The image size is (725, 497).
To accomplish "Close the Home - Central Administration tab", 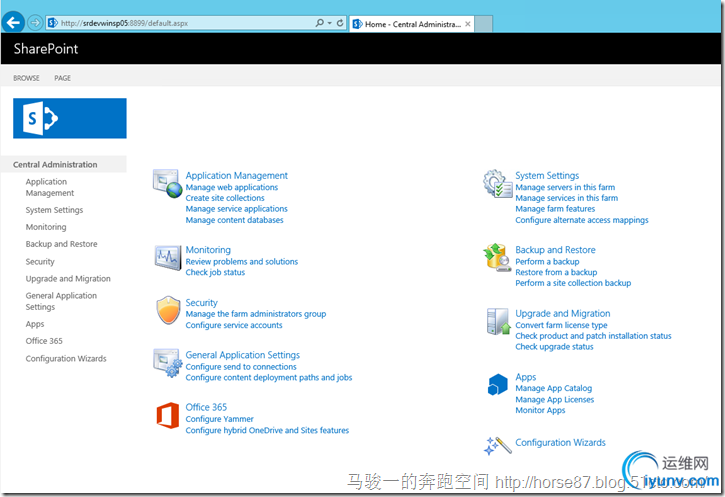I will click(468, 24).
